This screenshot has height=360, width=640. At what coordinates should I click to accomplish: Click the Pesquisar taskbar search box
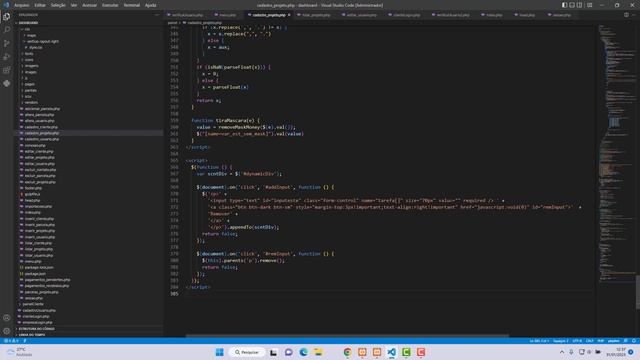pos(247,352)
